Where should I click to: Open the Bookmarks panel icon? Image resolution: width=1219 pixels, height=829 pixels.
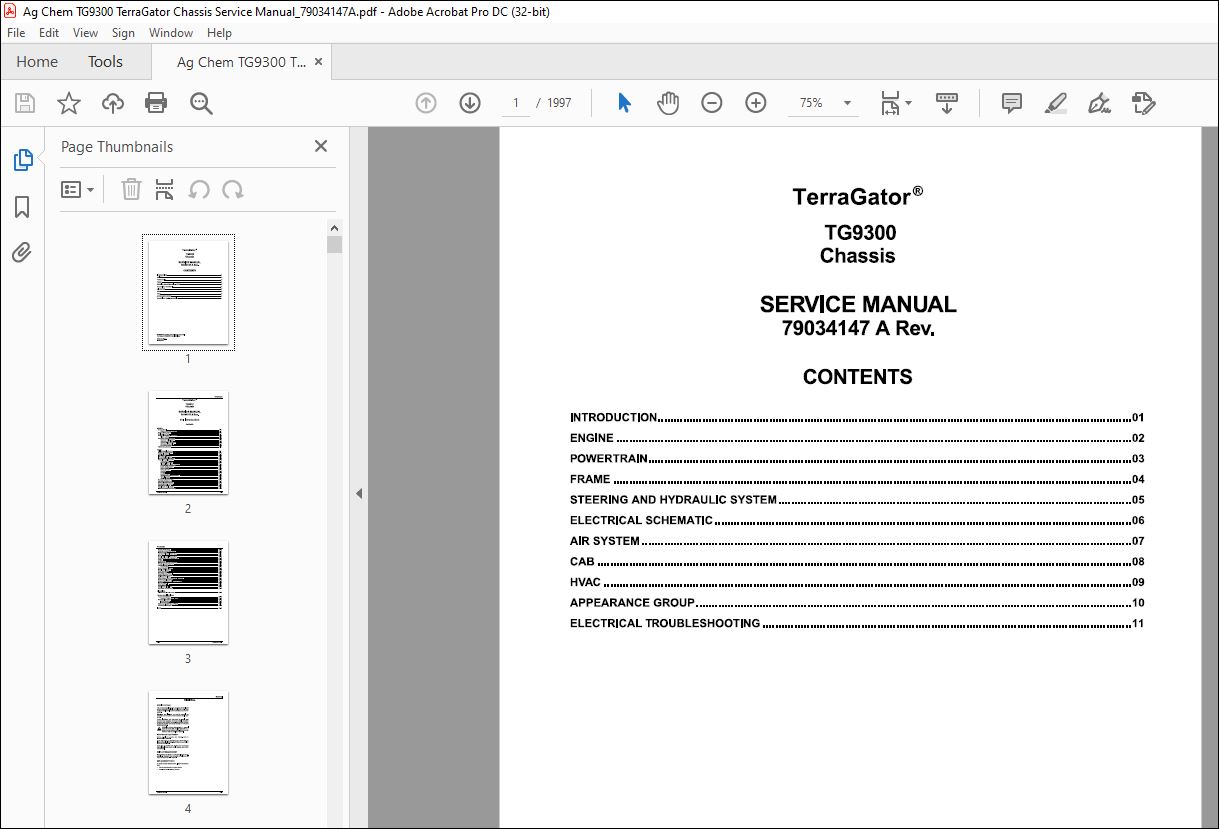[22, 207]
